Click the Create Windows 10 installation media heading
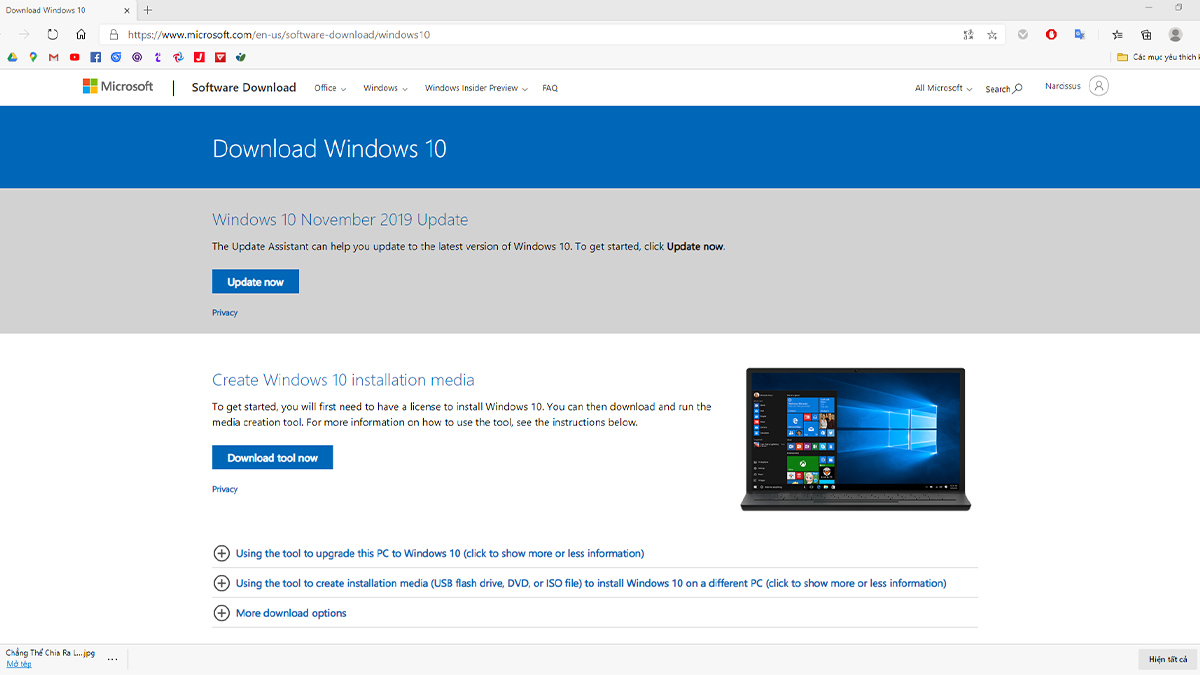This screenshot has height=675, width=1200. click(343, 380)
